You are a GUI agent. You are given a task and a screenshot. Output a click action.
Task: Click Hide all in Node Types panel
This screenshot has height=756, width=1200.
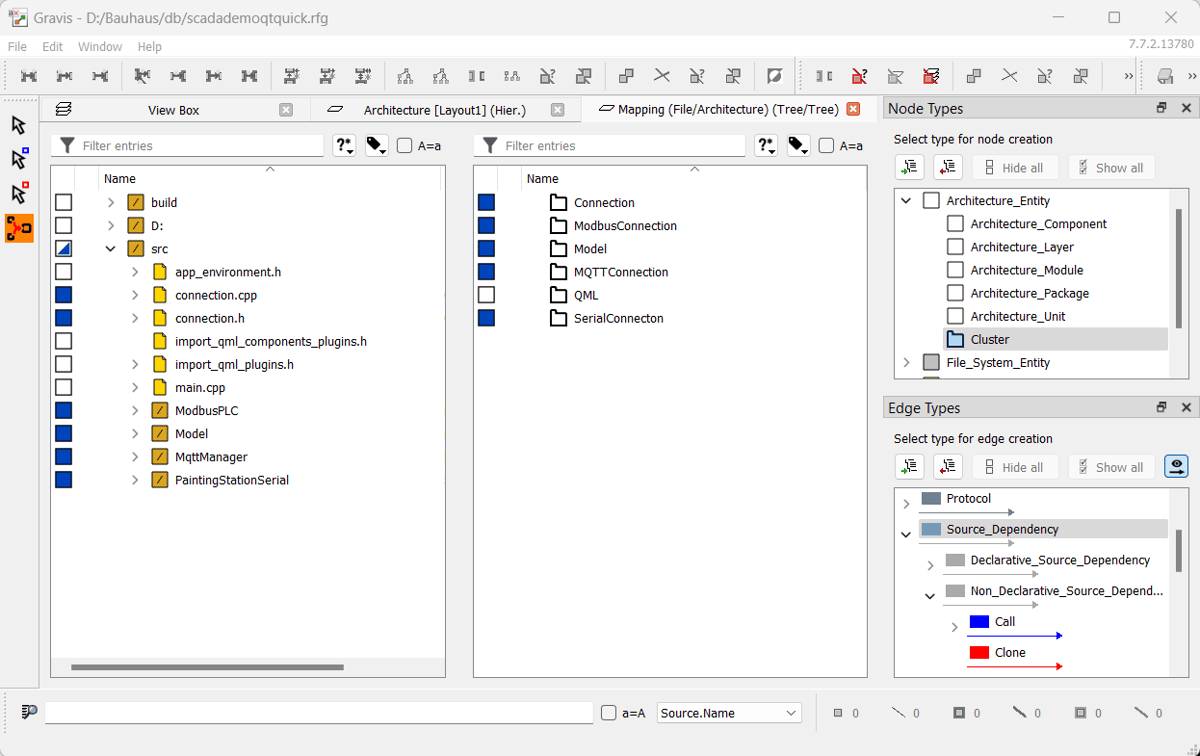1013,168
